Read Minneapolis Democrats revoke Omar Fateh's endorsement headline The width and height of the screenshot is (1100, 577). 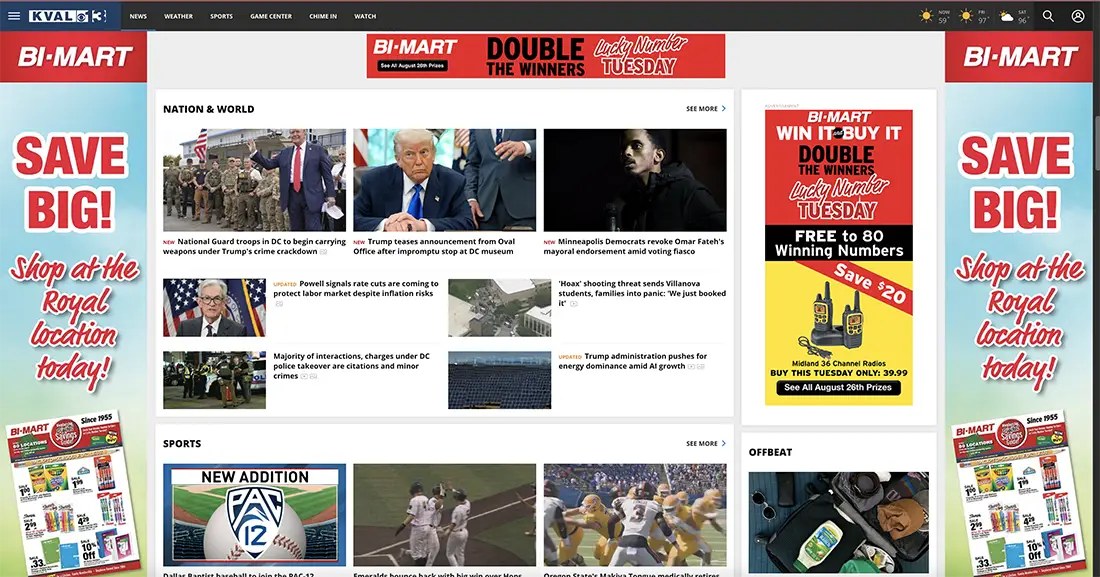[x=634, y=246]
